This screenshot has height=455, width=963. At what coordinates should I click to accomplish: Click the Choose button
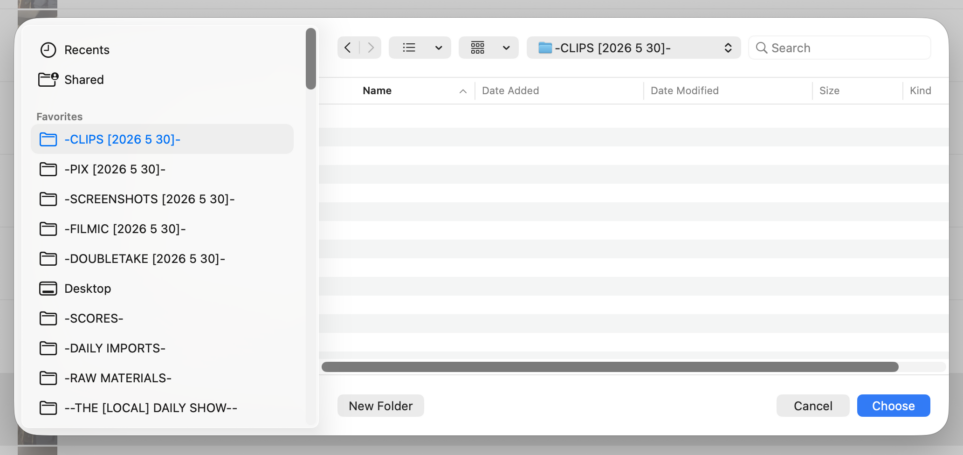(x=894, y=406)
